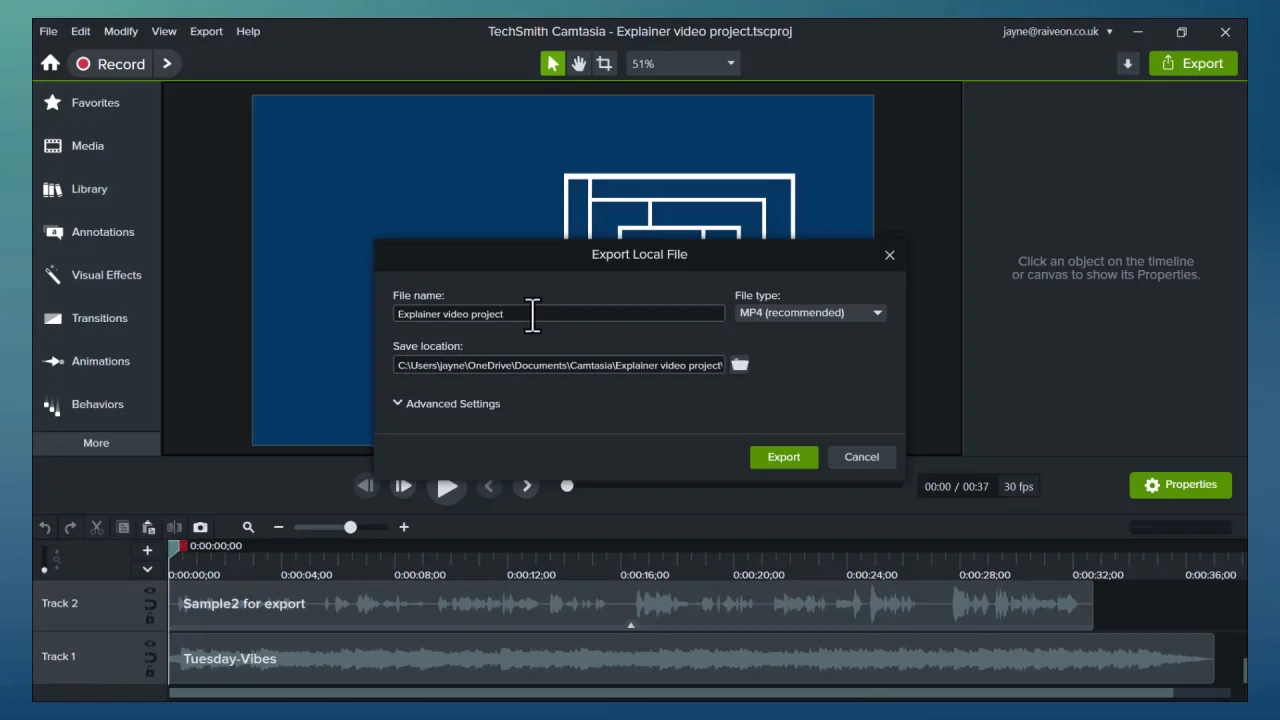Open the Properties panel button
1280x720 pixels.
[x=1181, y=485]
